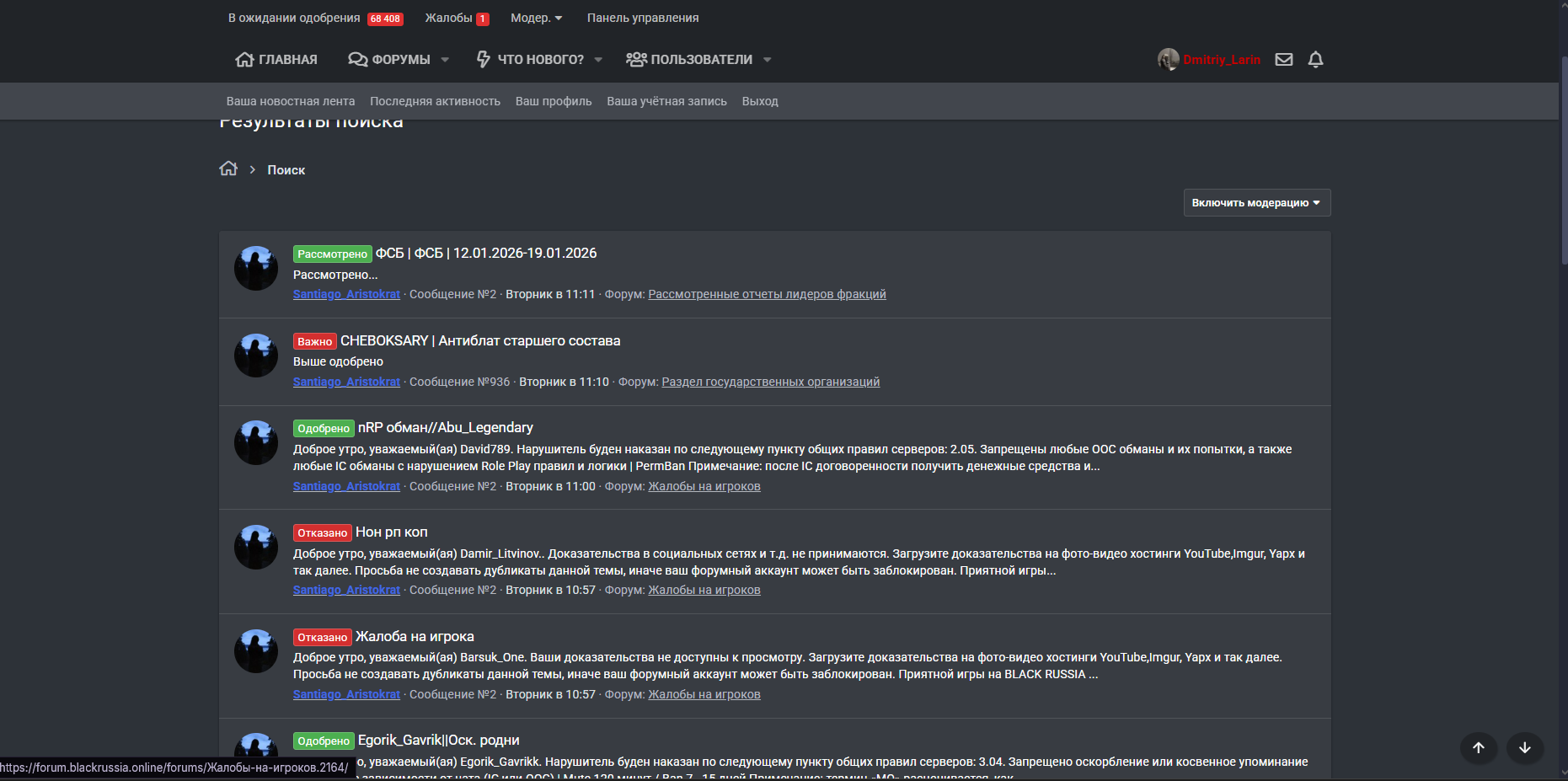This screenshot has width=1568, height=781.
Task: Open Santiago_Aristokrat under ФСБ result
Action: (346, 294)
